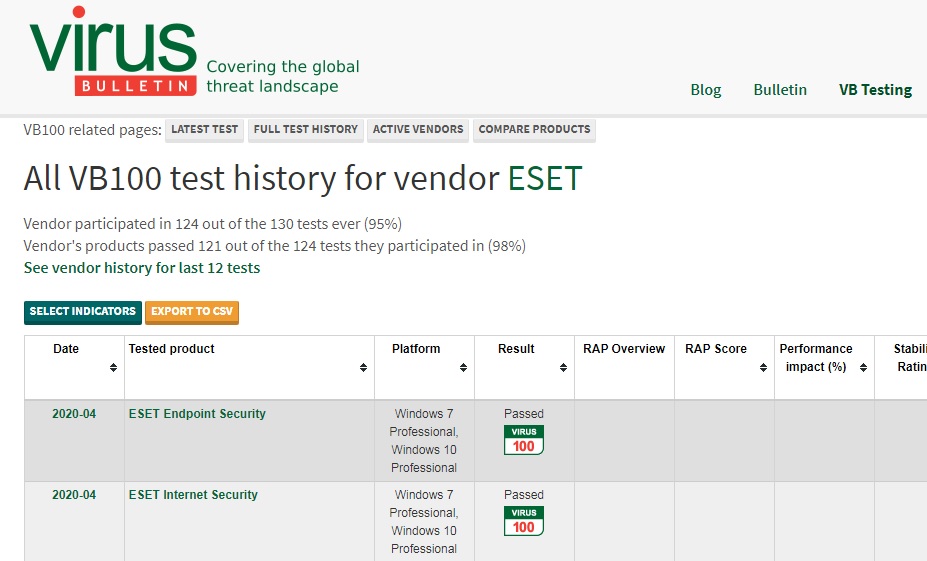927x561 pixels.
Task: Click the Platform column header
Action: [x=424, y=367]
